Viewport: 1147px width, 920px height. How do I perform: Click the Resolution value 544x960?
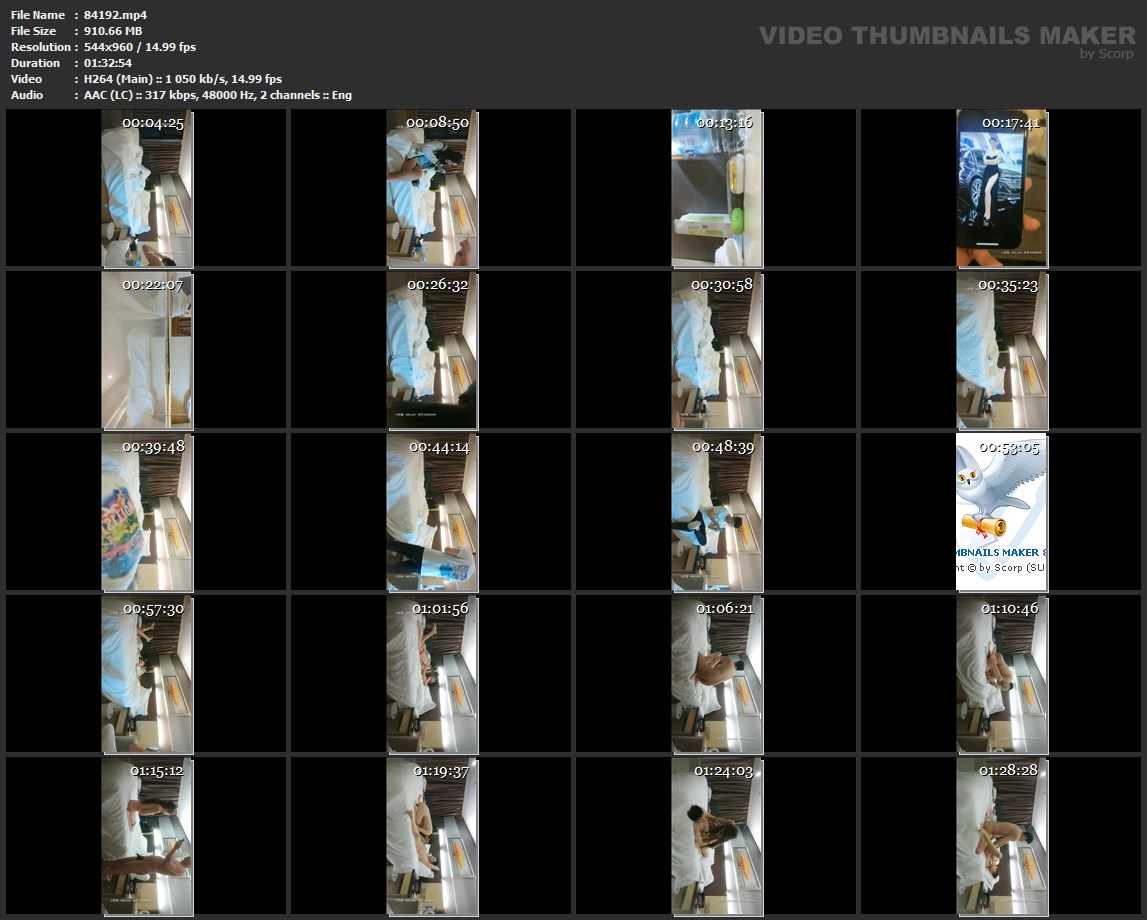pyautogui.click(x=114, y=47)
